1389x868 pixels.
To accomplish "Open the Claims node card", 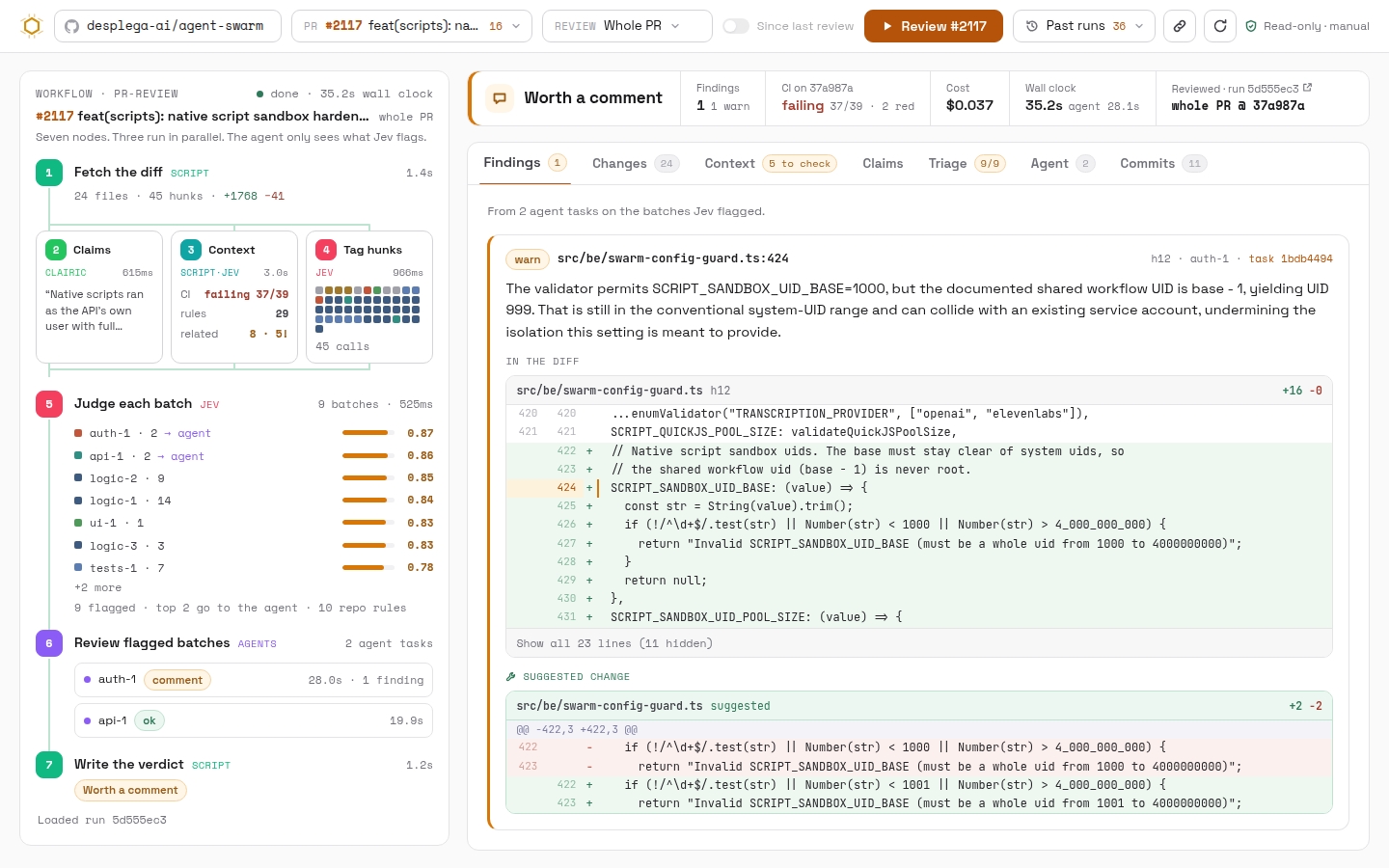I will [99, 297].
